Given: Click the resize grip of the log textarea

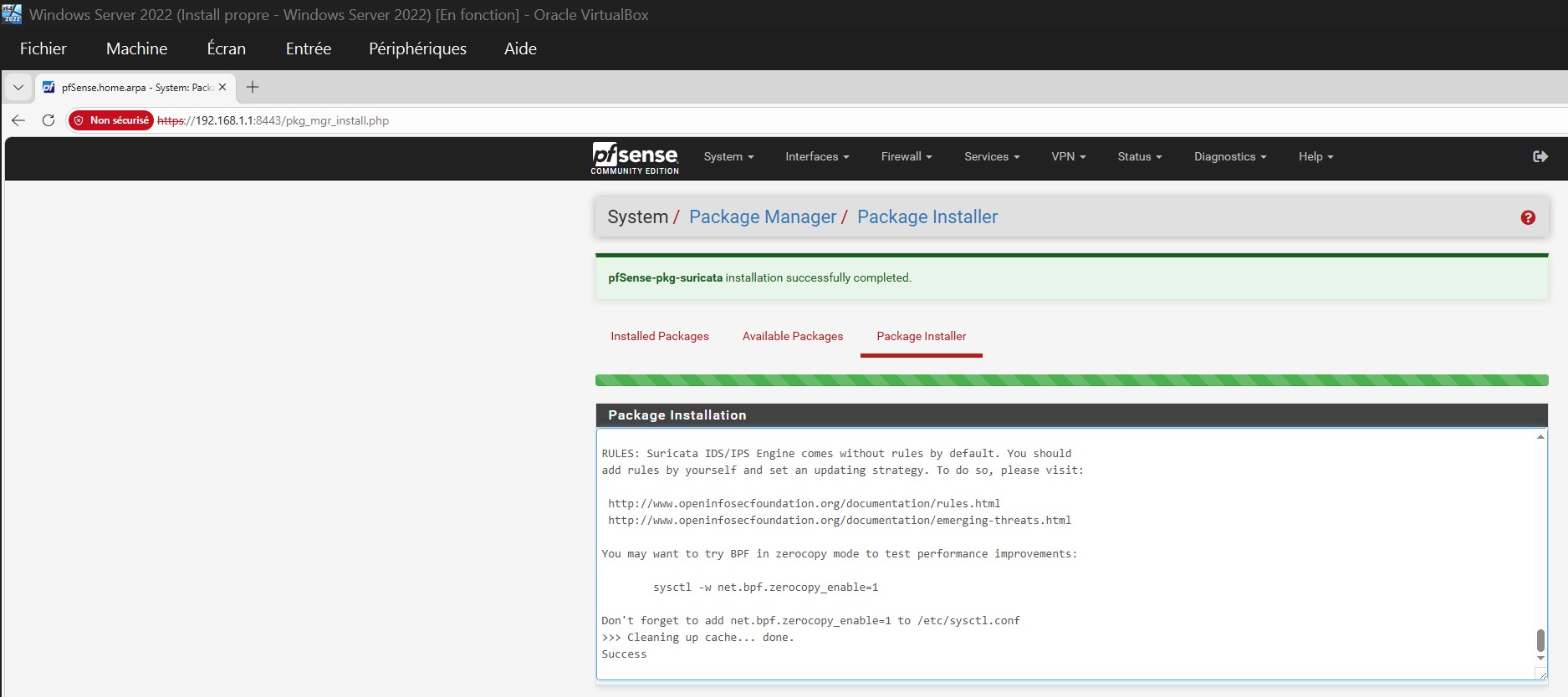Looking at the screenshot, I should coord(1542,674).
